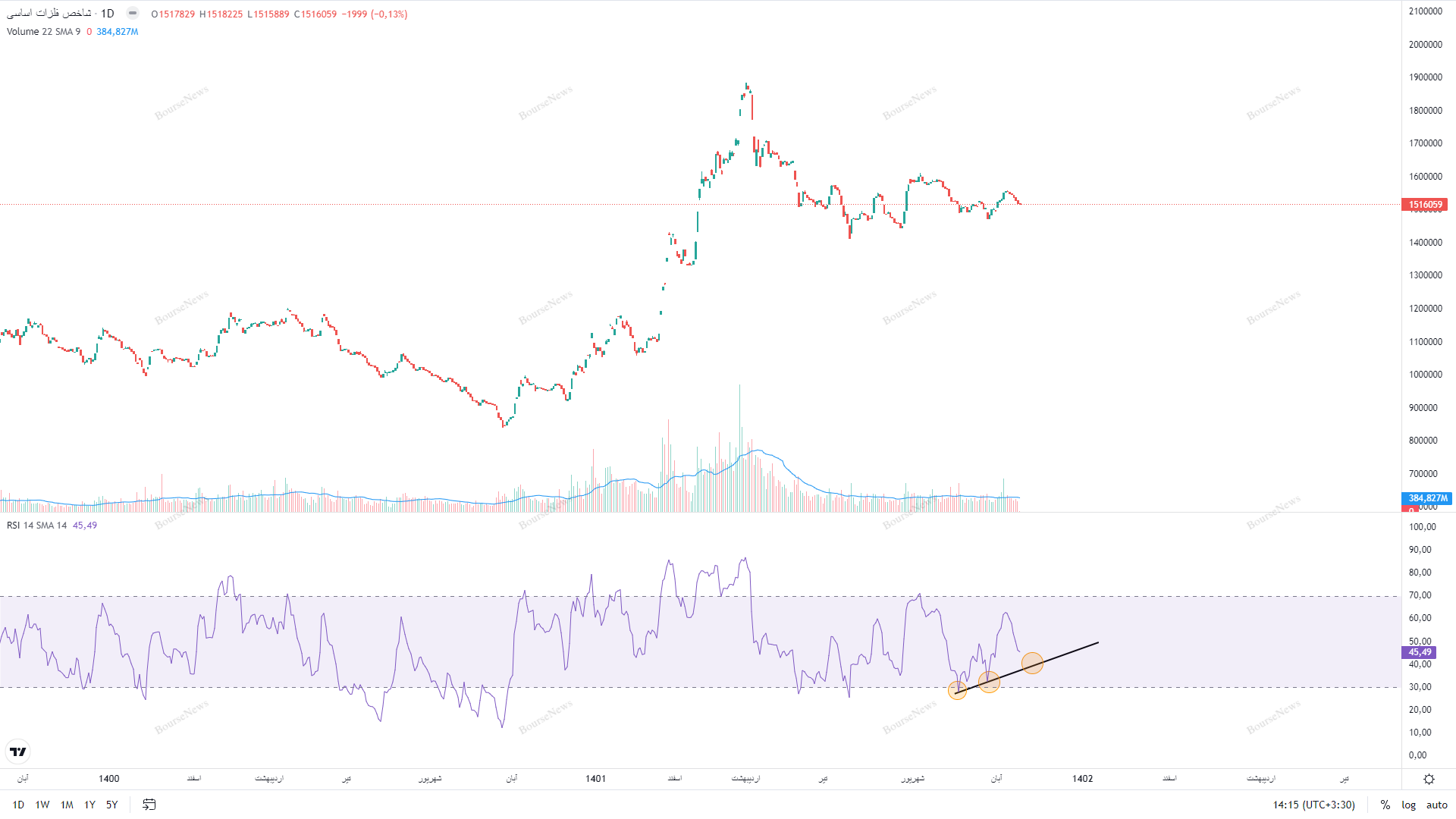Select the 1Y range button

(x=89, y=805)
